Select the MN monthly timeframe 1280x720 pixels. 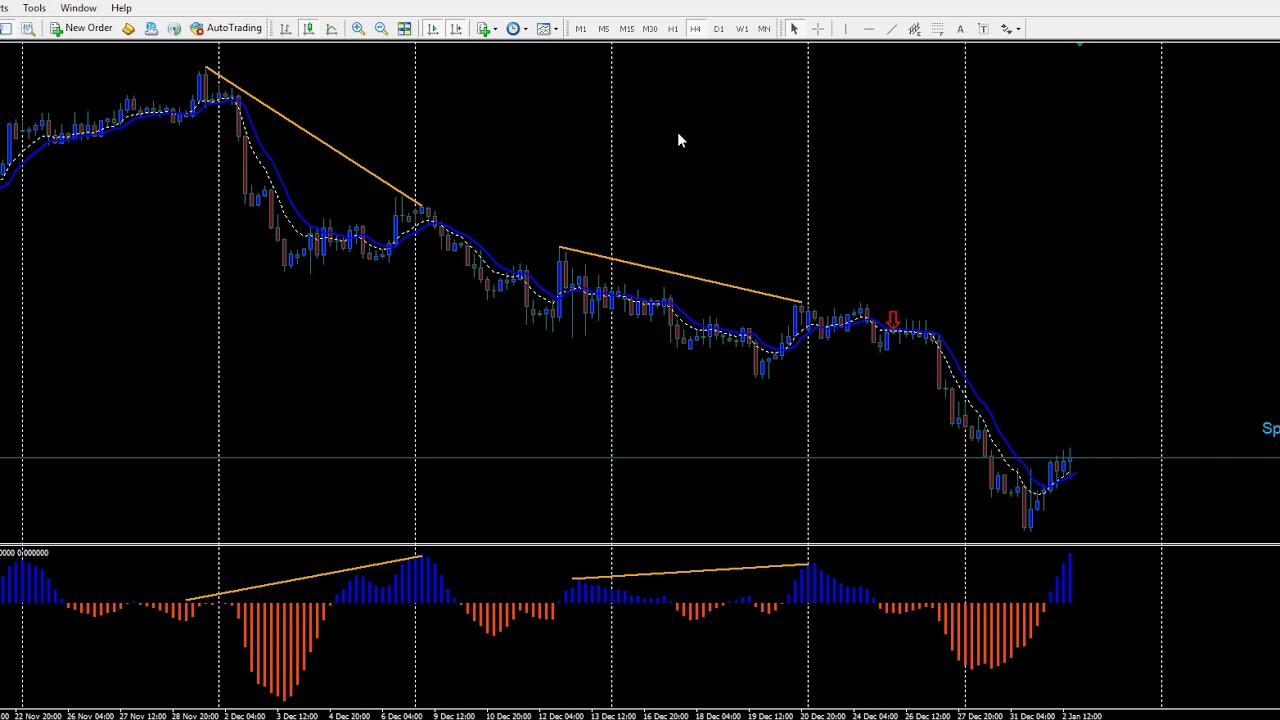[765, 28]
